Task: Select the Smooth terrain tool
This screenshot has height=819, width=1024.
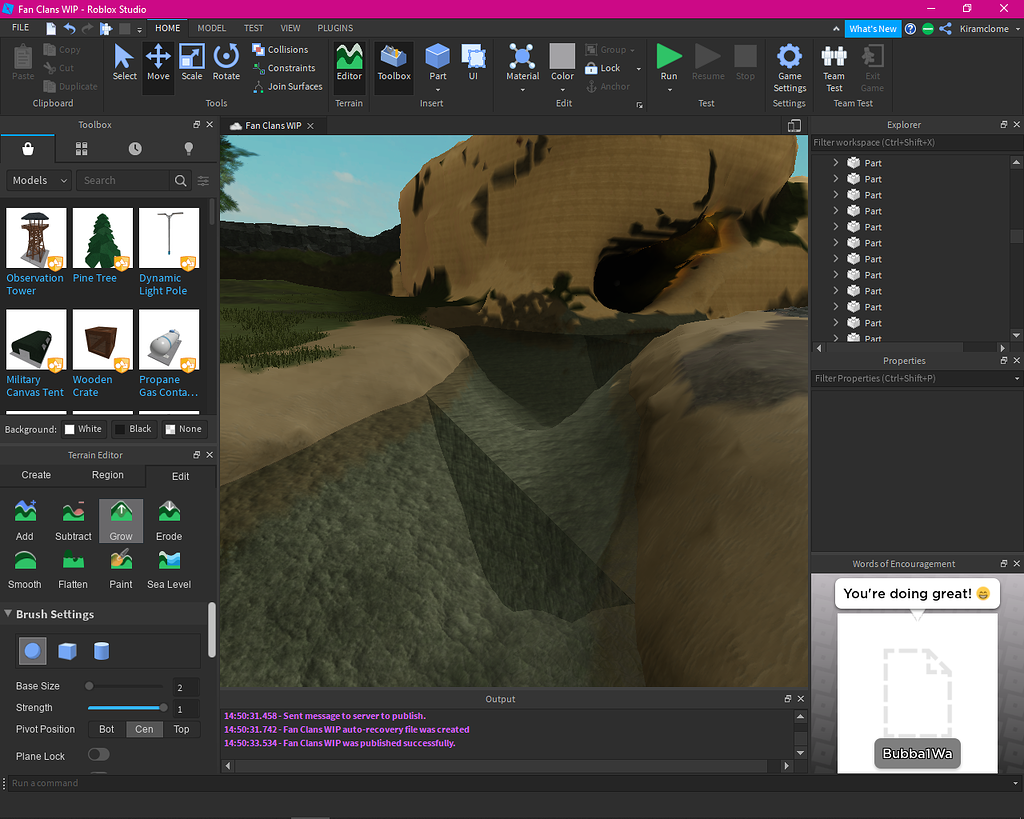Action: pos(24,568)
